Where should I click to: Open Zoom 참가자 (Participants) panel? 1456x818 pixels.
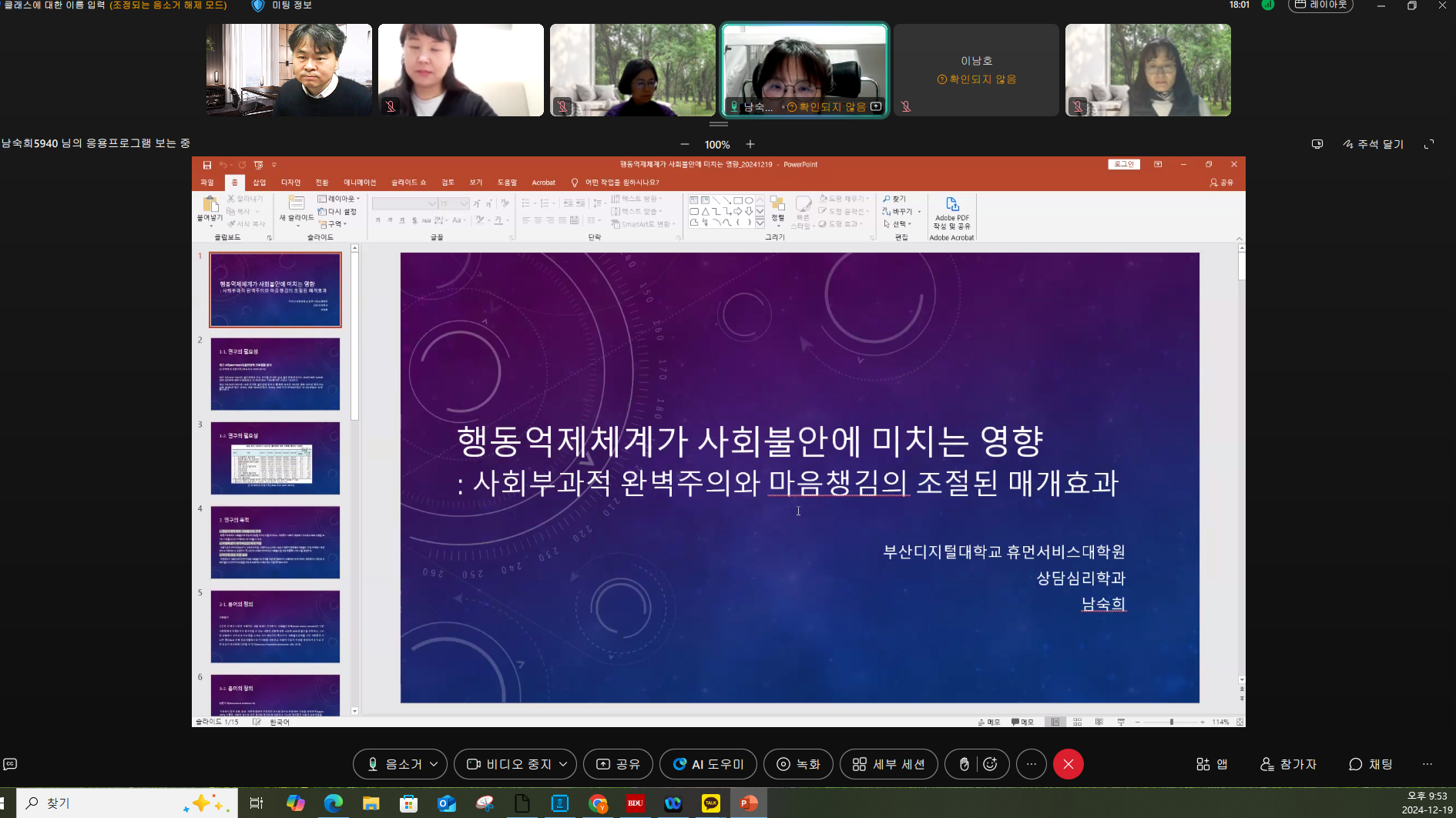1288,764
